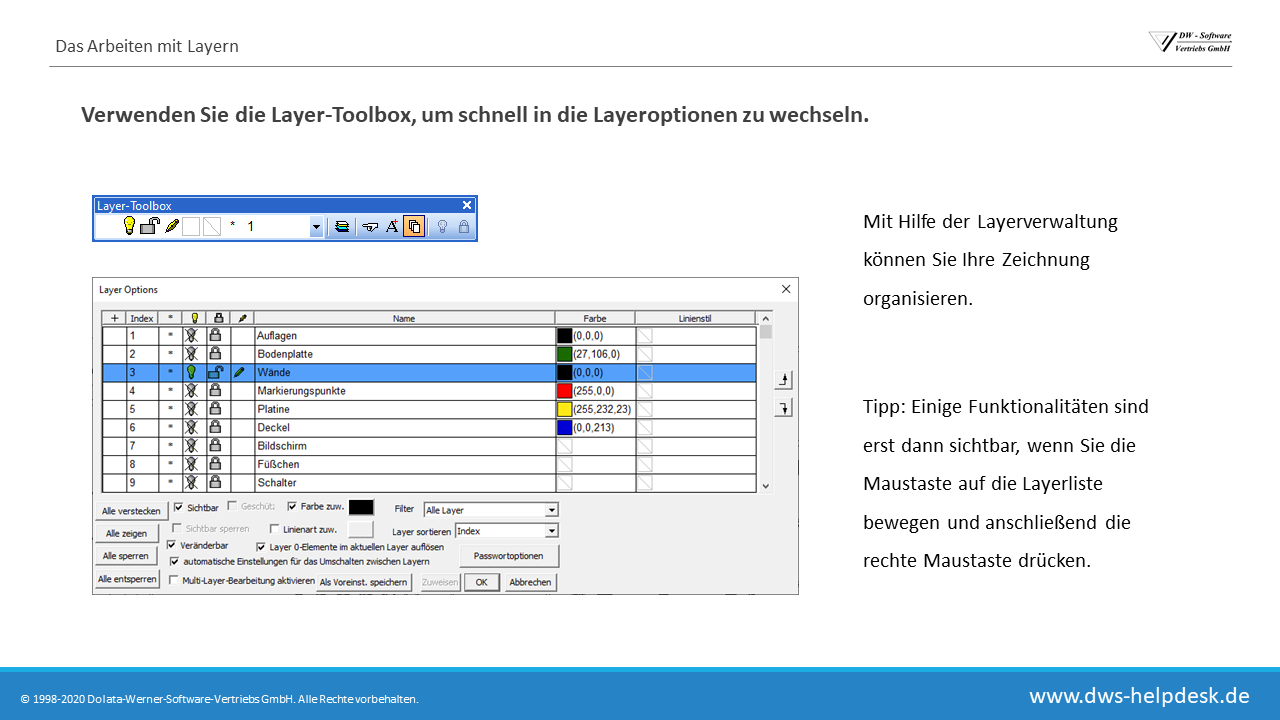Screen dimensions: 1280x720
Task: Open the layer stack options icon
Action: [x=342, y=227]
